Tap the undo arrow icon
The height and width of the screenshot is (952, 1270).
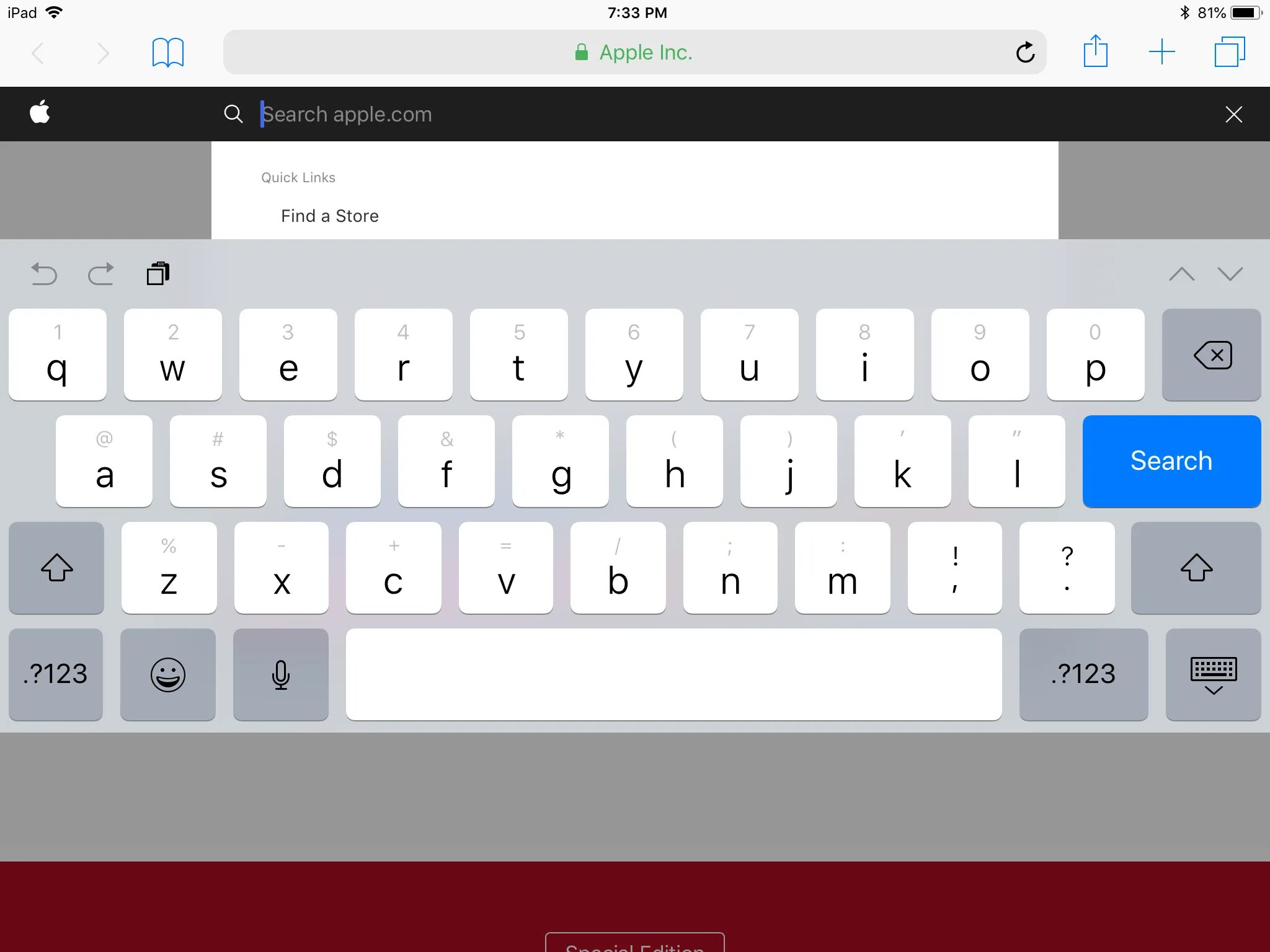coord(44,273)
